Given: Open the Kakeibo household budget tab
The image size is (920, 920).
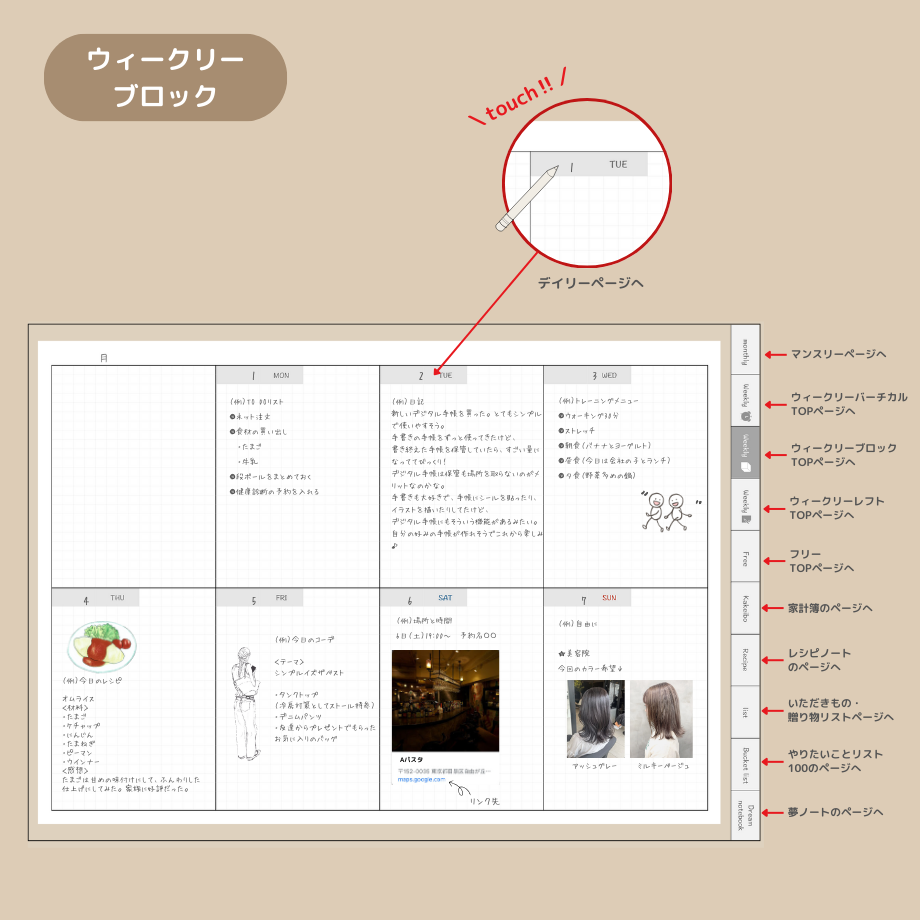Looking at the screenshot, I should (x=745, y=605).
